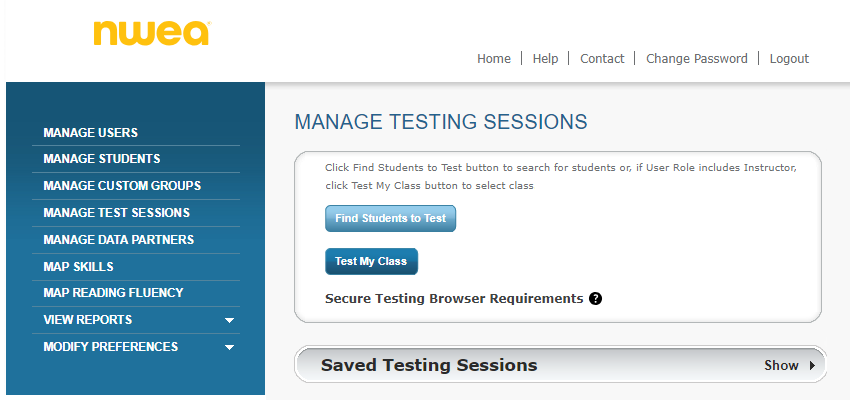This screenshot has width=850, height=400.
Task: Open MAP Skills in the sidebar
Action: pyautogui.click(x=79, y=267)
